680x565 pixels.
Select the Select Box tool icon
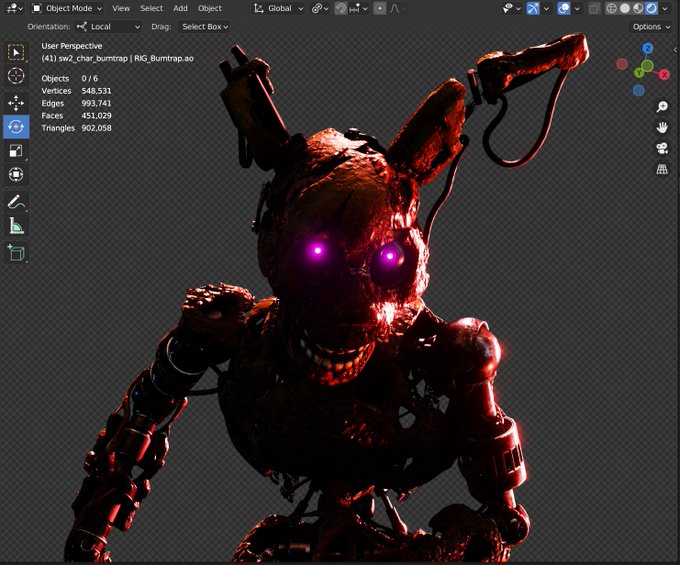[16, 52]
